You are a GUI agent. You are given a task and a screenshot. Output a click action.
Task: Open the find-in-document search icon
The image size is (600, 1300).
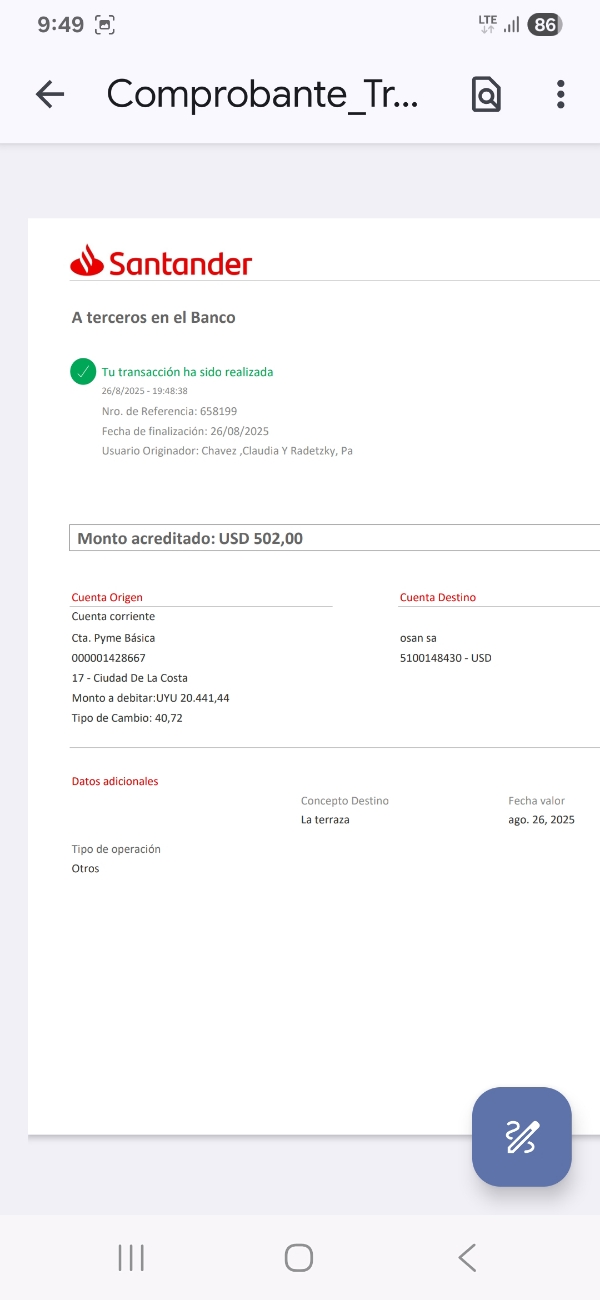pos(486,94)
